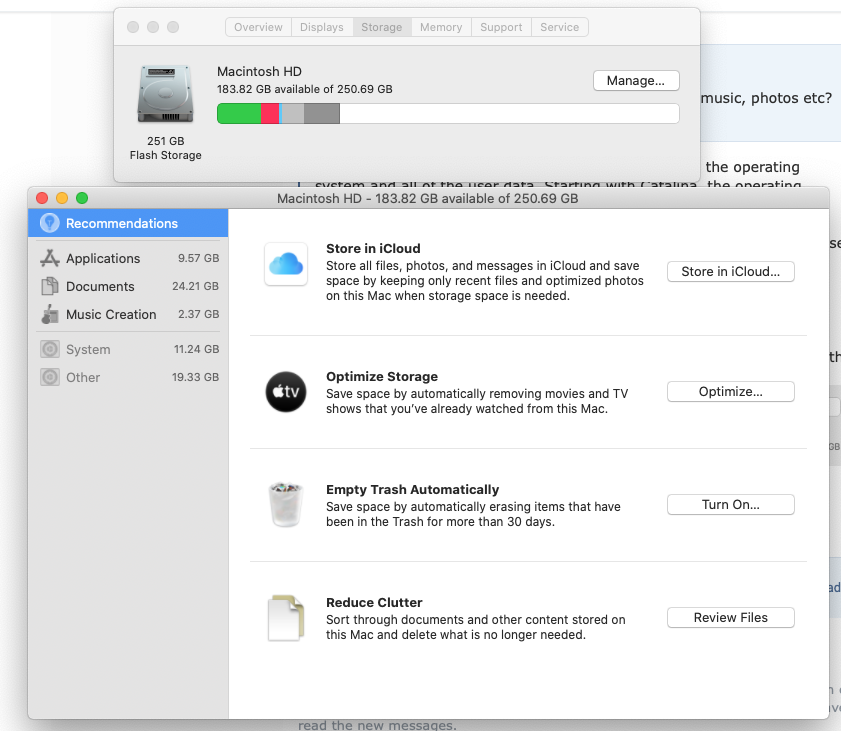The width and height of the screenshot is (841, 731).
Task: Click the Other sidebar icon
Action: click(50, 377)
